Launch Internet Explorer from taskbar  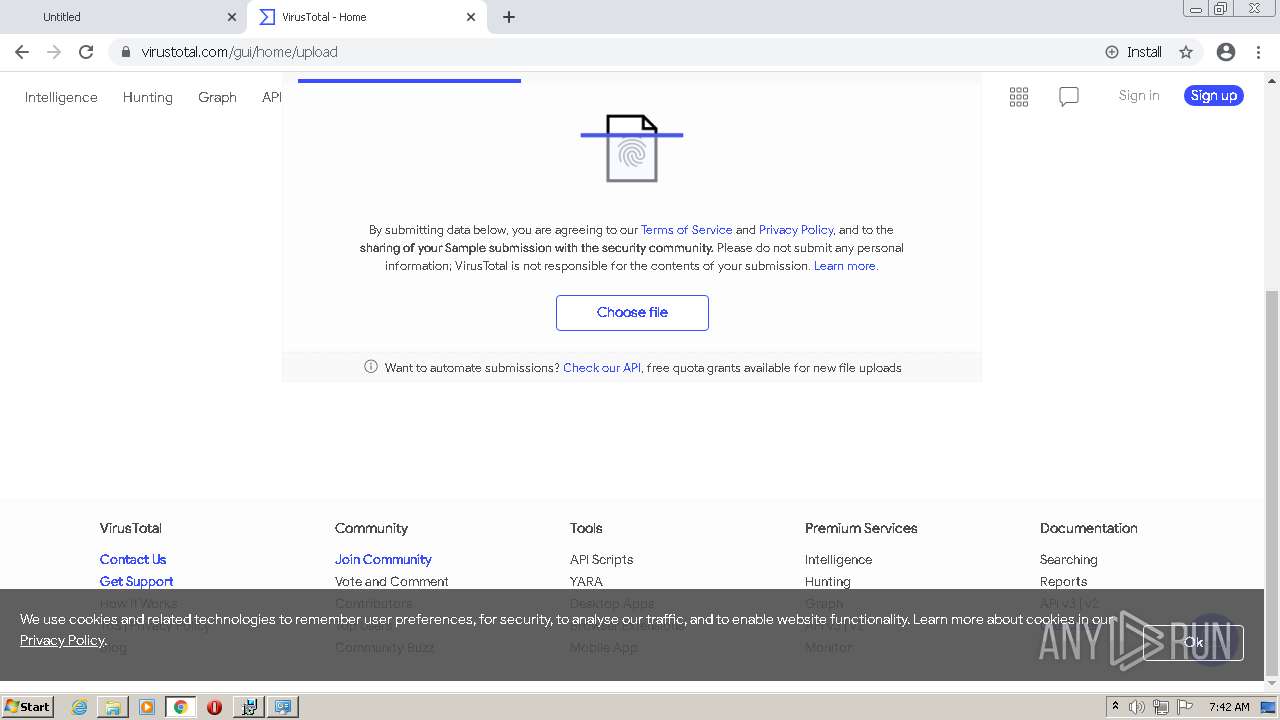click(79, 707)
